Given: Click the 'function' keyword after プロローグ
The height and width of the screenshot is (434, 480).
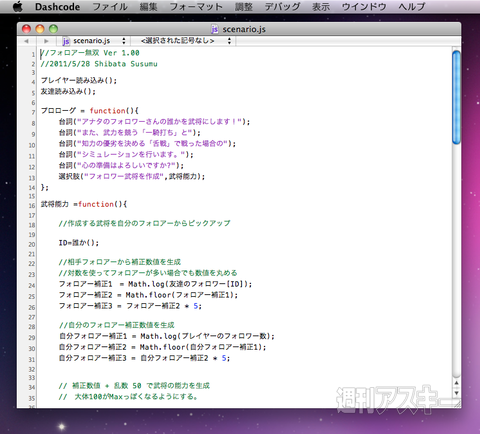Looking at the screenshot, I should (x=107, y=110).
